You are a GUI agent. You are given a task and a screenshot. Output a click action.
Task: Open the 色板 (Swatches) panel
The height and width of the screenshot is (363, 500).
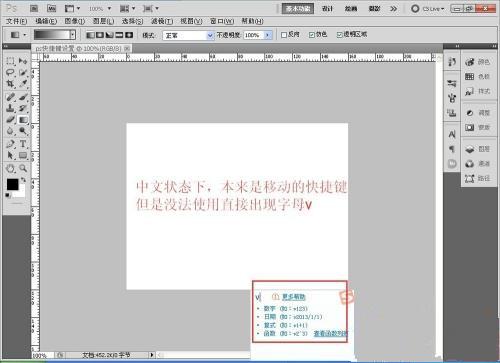478,77
